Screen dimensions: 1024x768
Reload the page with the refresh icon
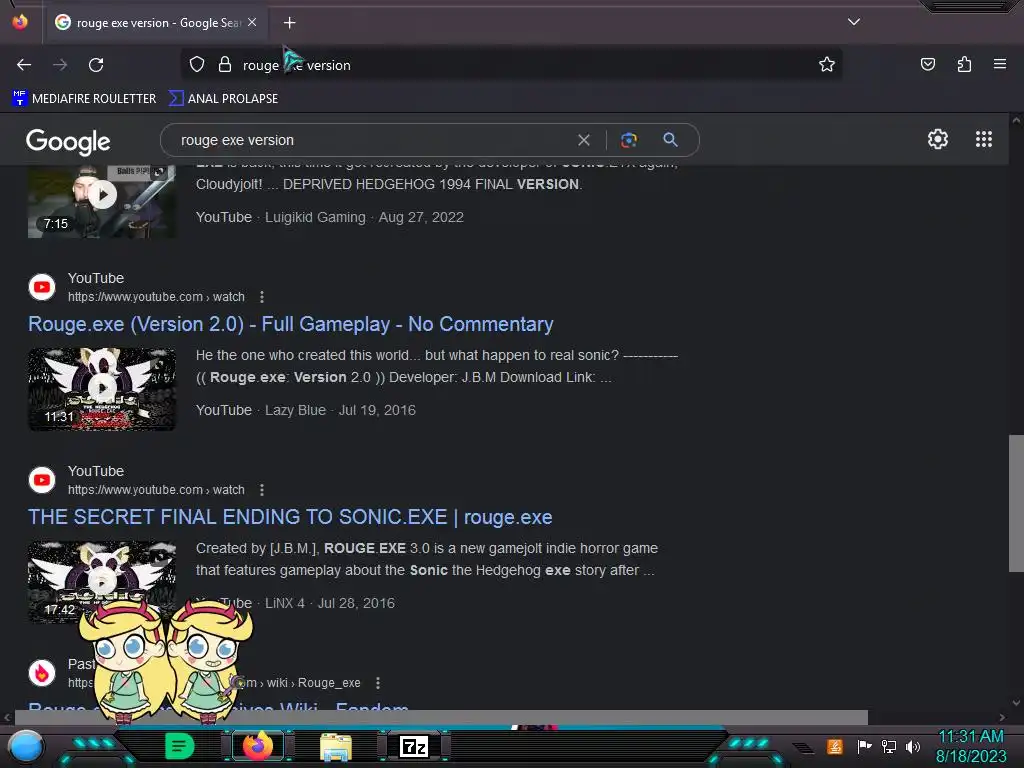click(96, 65)
